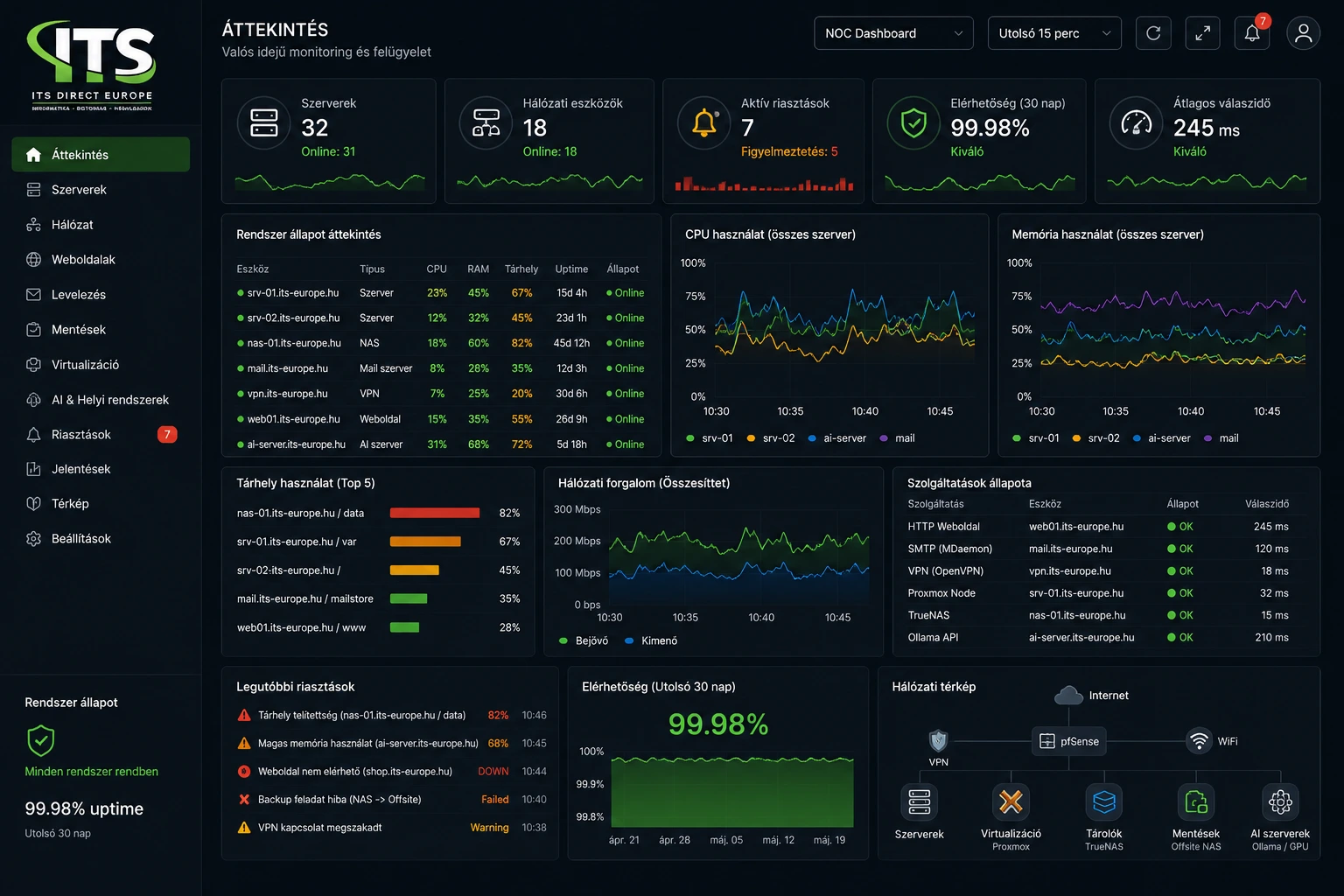
Task: Toggle srv-01 series in Memória chart legend
Action: coord(1036,438)
